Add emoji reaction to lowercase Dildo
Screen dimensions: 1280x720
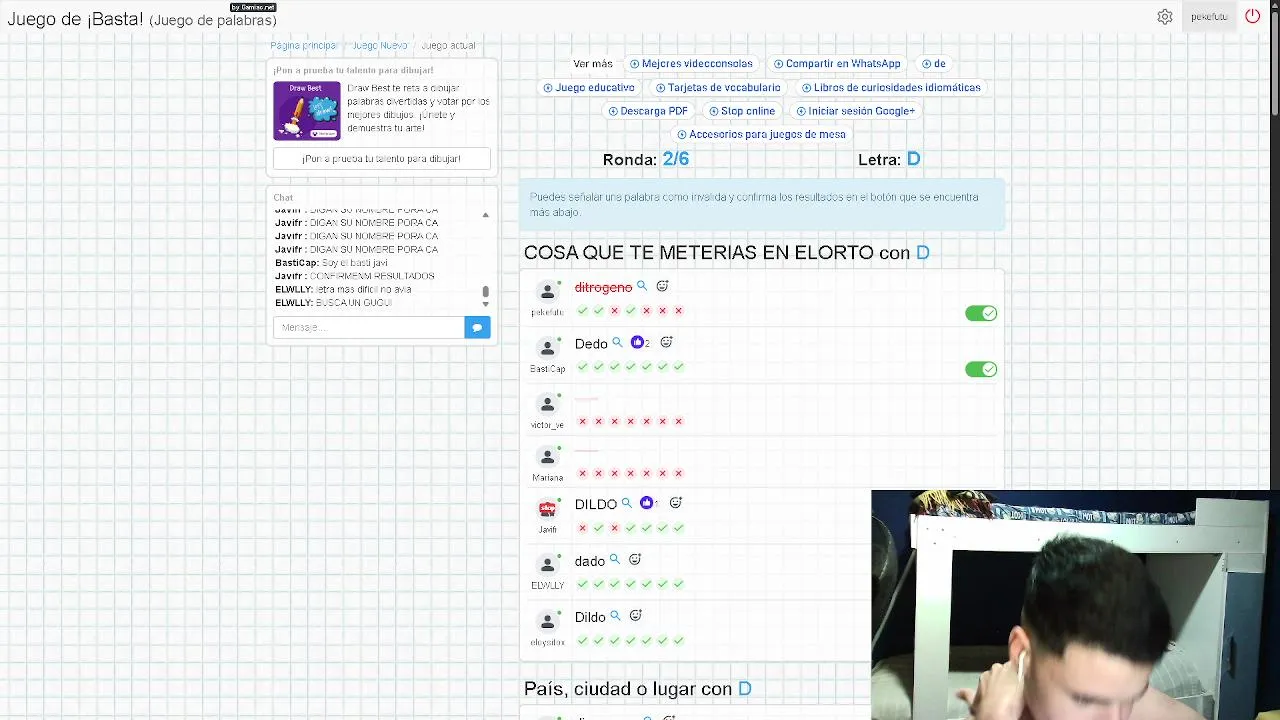pyautogui.click(x=635, y=616)
